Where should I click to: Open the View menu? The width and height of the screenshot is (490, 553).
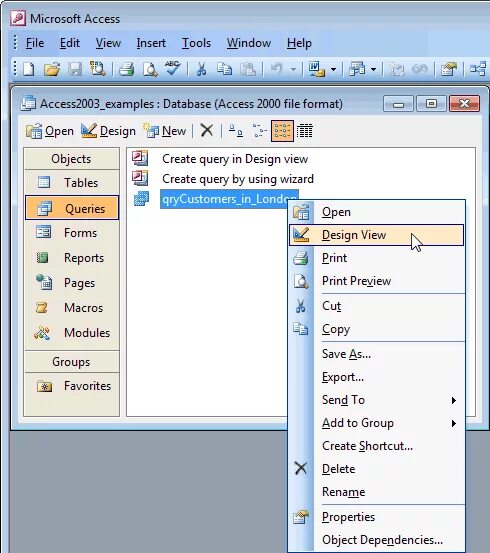108,43
